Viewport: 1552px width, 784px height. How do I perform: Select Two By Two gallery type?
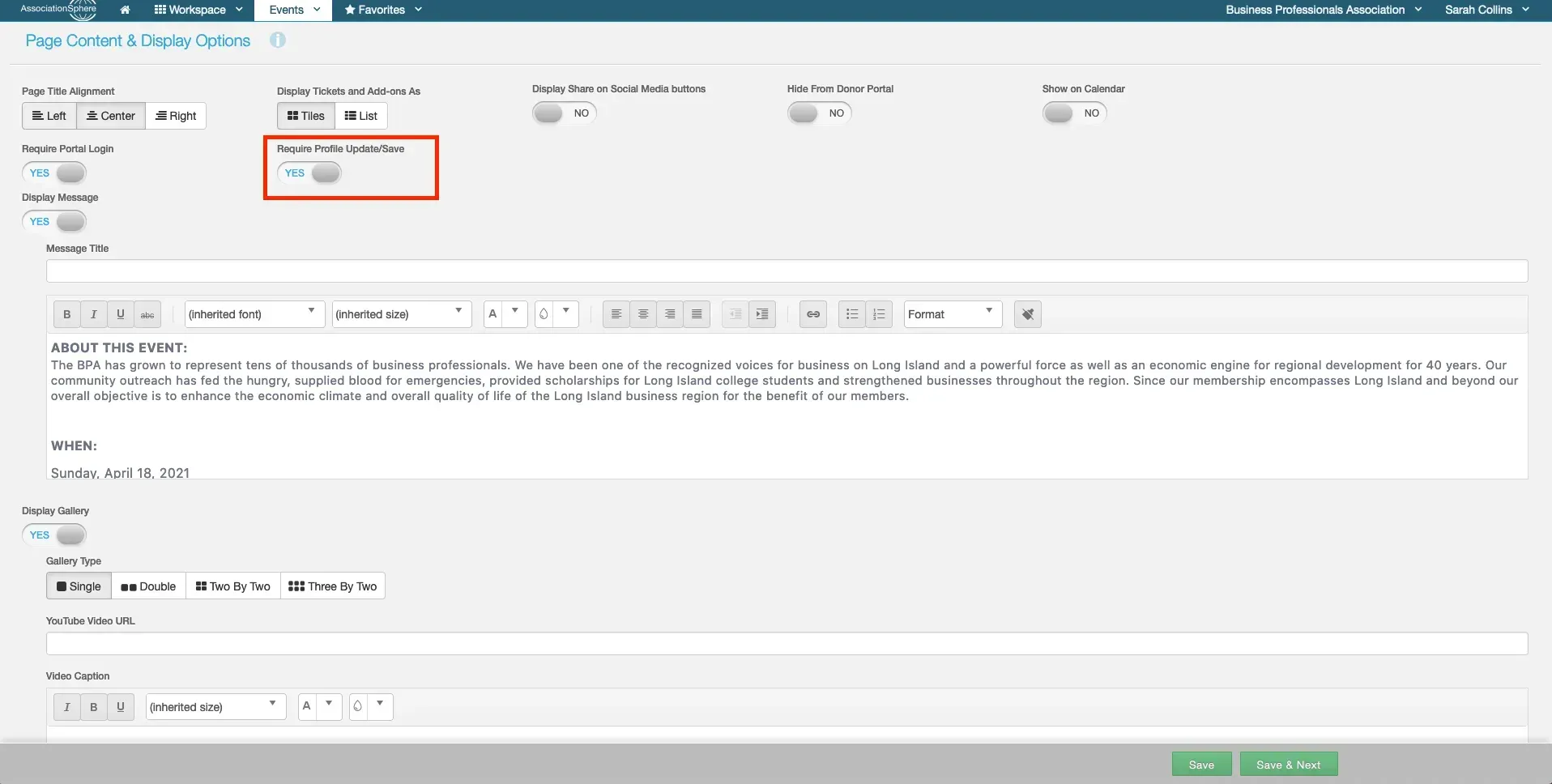click(x=233, y=586)
